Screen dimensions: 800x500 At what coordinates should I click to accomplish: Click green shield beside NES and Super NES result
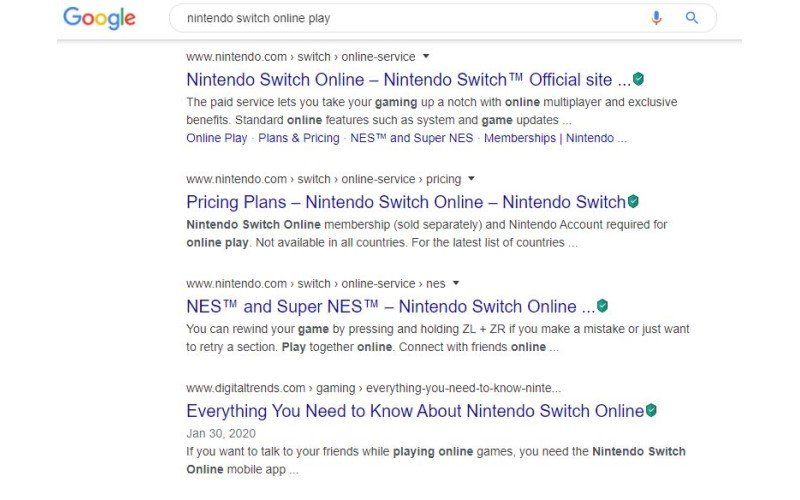tap(603, 306)
